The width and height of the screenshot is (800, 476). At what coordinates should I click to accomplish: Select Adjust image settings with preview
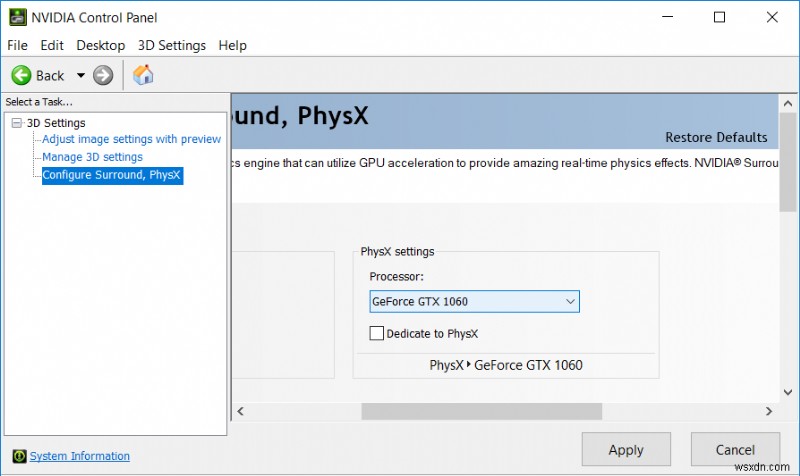click(x=131, y=139)
